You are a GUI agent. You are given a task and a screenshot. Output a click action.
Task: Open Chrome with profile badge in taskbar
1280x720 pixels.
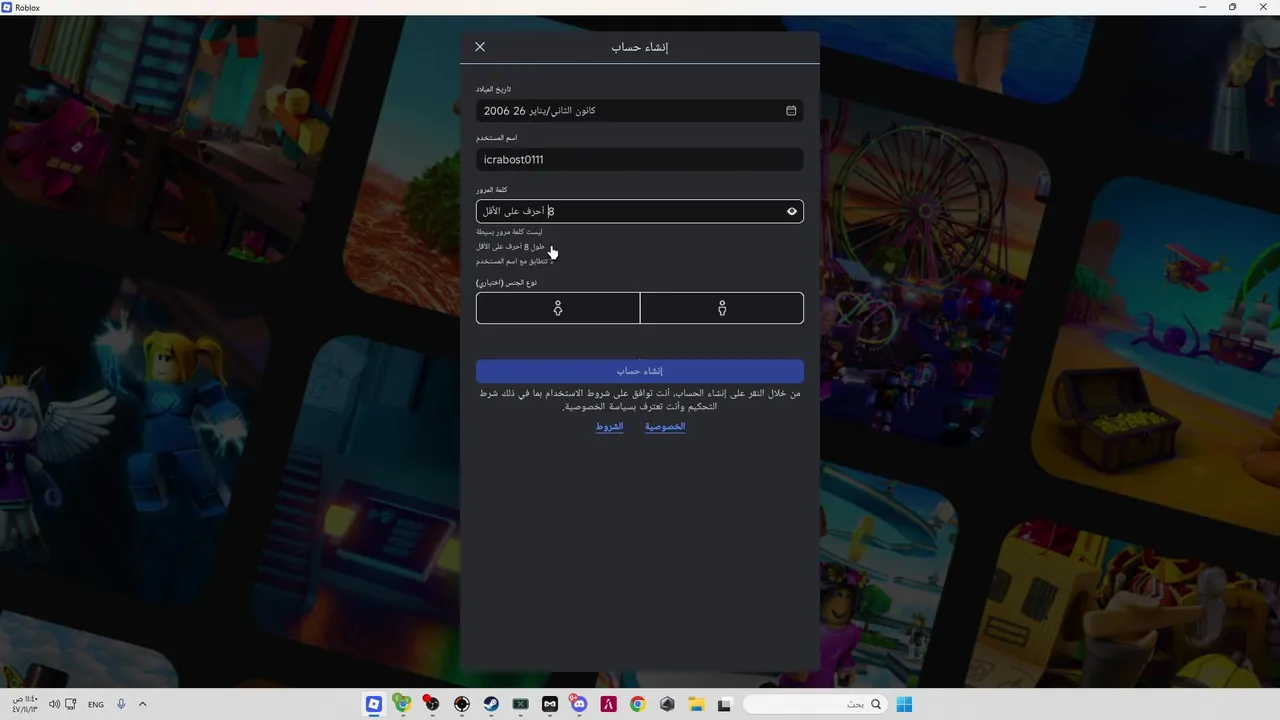click(402, 704)
